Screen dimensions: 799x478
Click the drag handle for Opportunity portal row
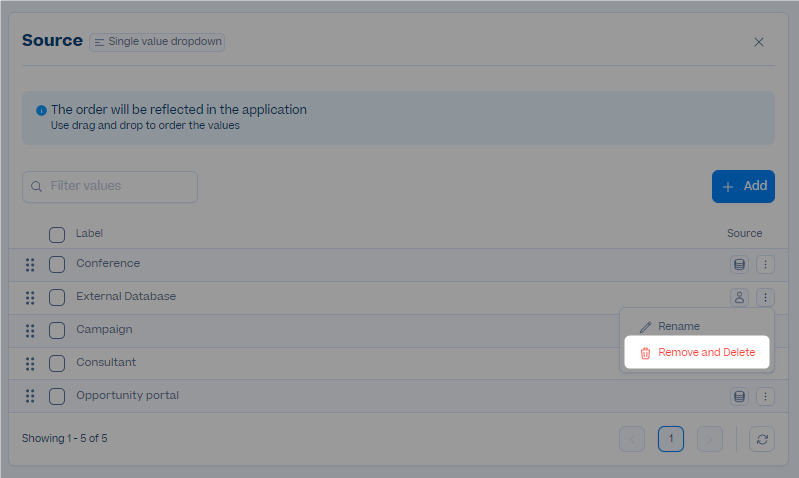pos(30,396)
